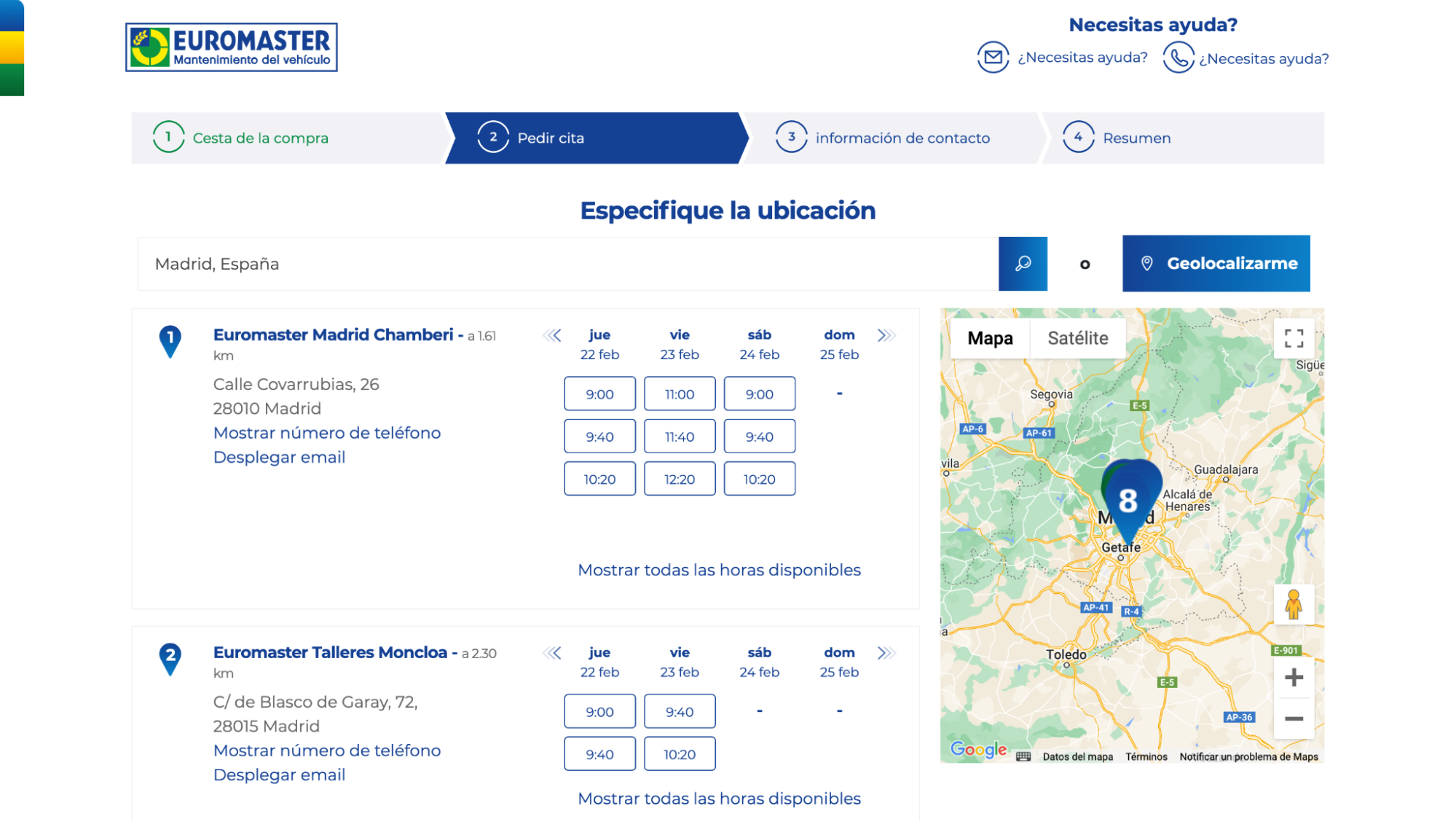The height and width of the screenshot is (822, 1456).
Task: Go to next dates for Talleres Moncloa
Action: 886,653
